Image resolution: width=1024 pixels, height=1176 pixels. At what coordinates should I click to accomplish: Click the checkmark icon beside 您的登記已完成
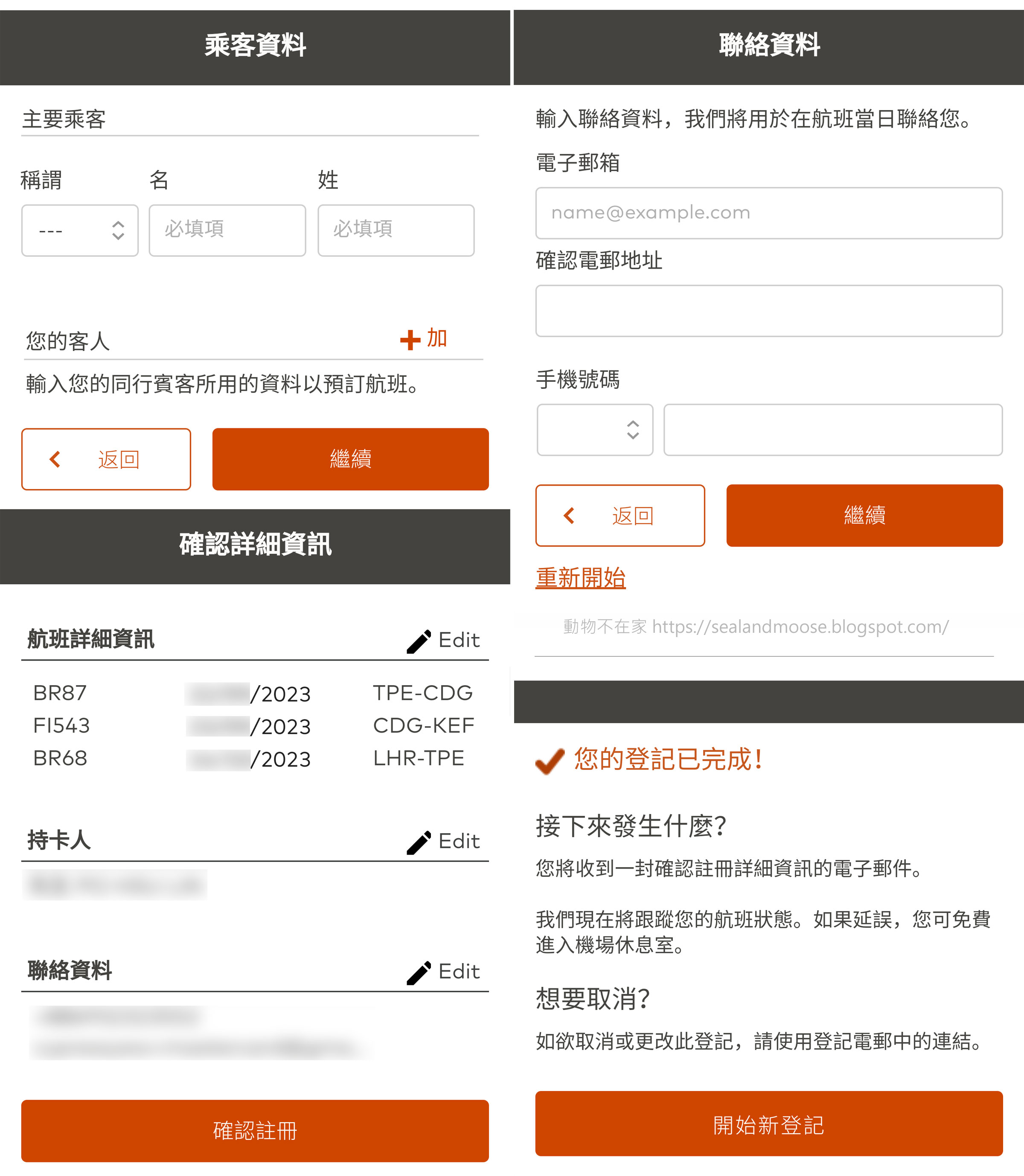pos(550,761)
